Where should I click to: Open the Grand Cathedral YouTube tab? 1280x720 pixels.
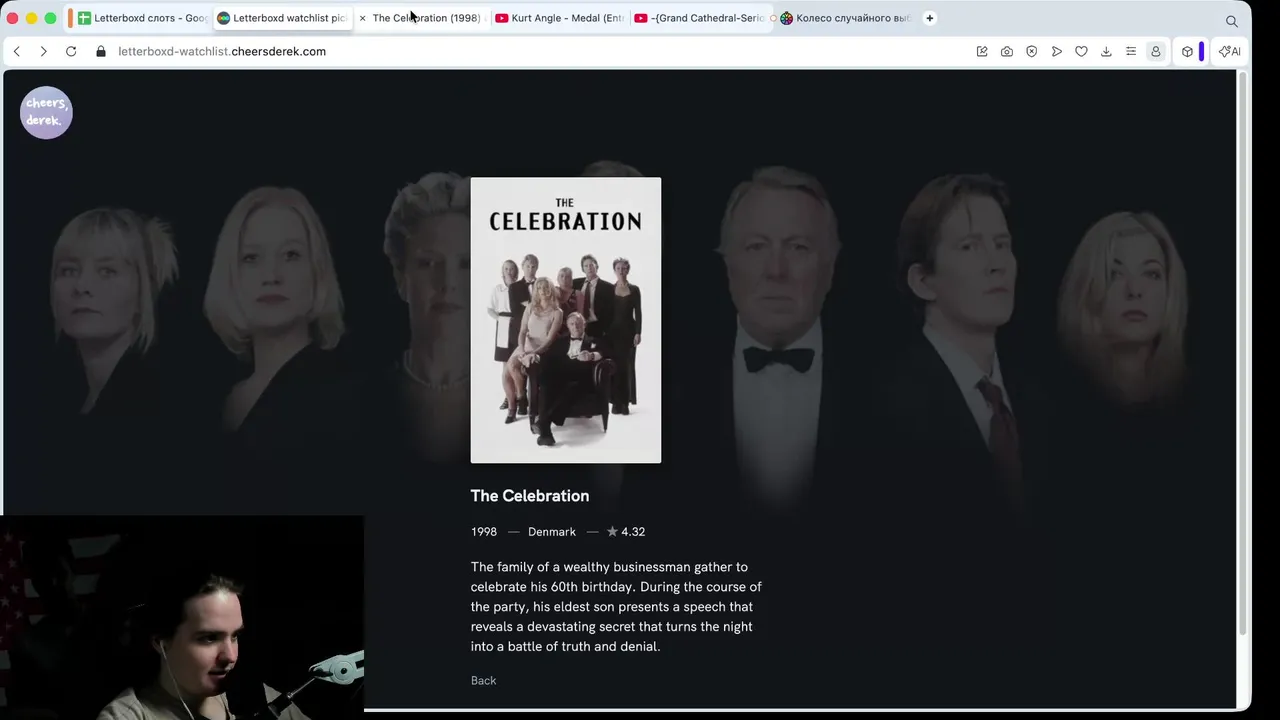point(700,18)
